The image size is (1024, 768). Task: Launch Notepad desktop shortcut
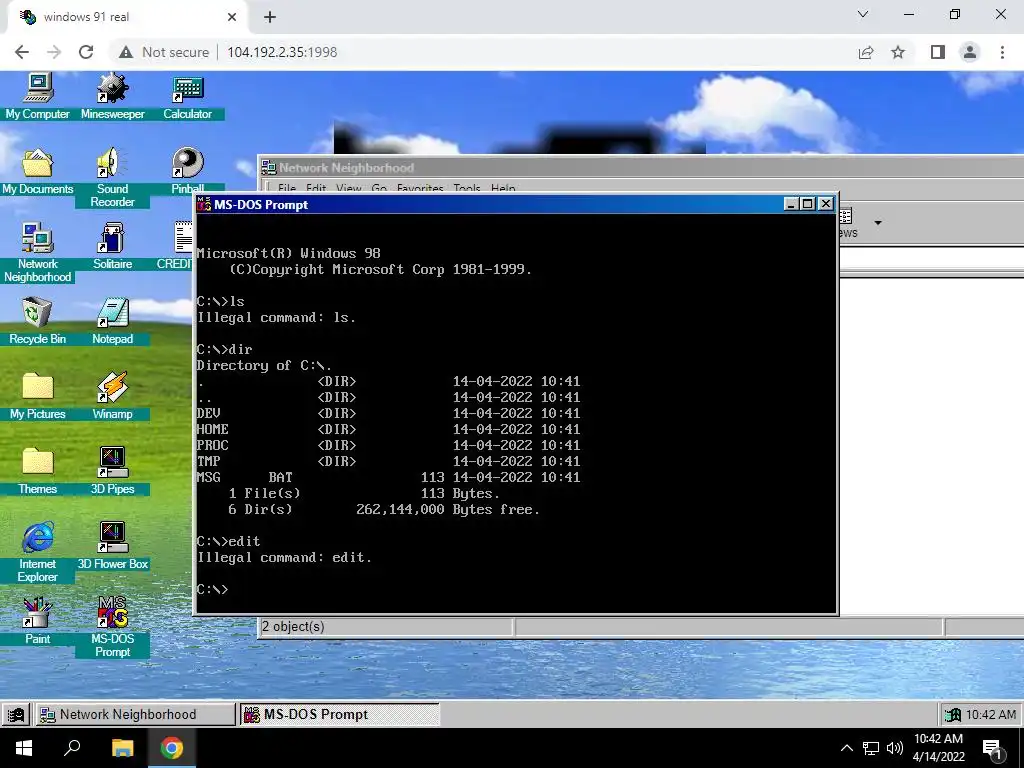click(112, 321)
